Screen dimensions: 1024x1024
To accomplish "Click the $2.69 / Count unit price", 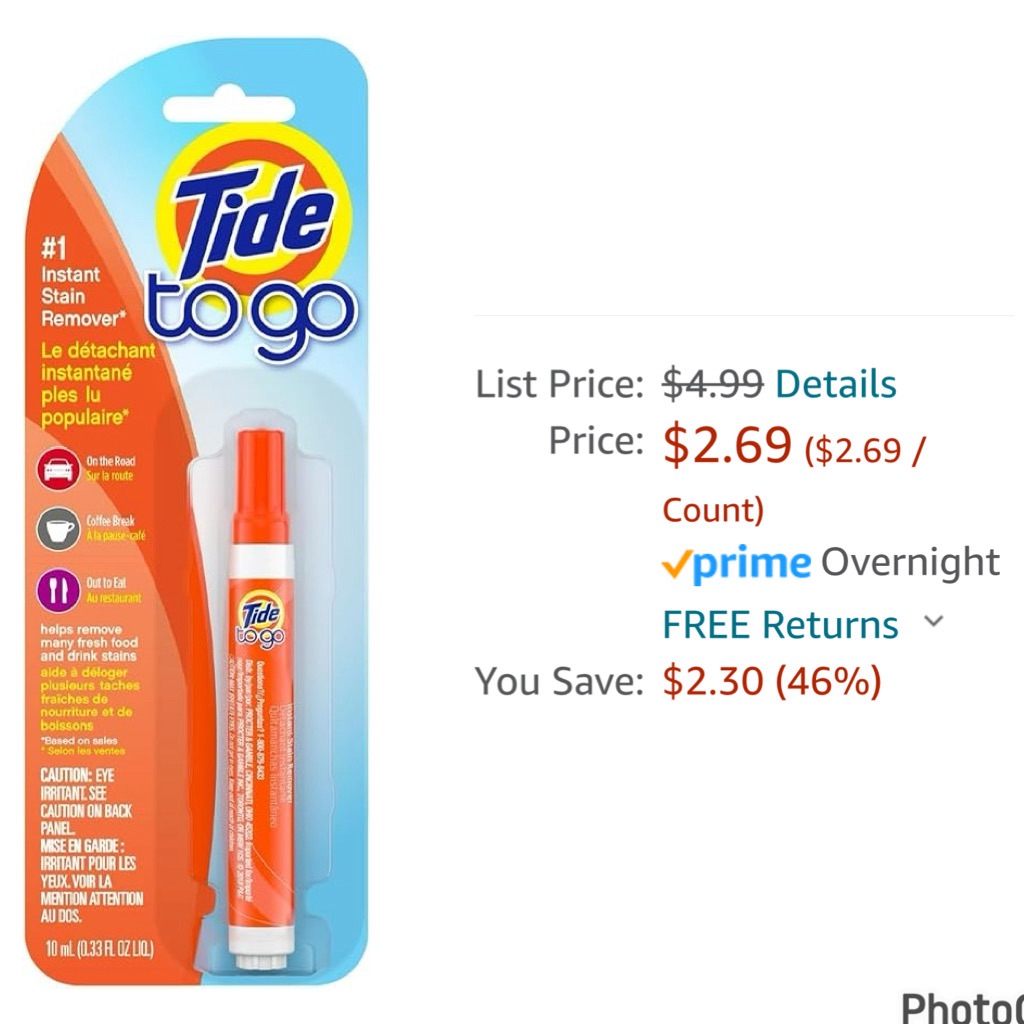I will pyautogui.click(x=793, y=480).
